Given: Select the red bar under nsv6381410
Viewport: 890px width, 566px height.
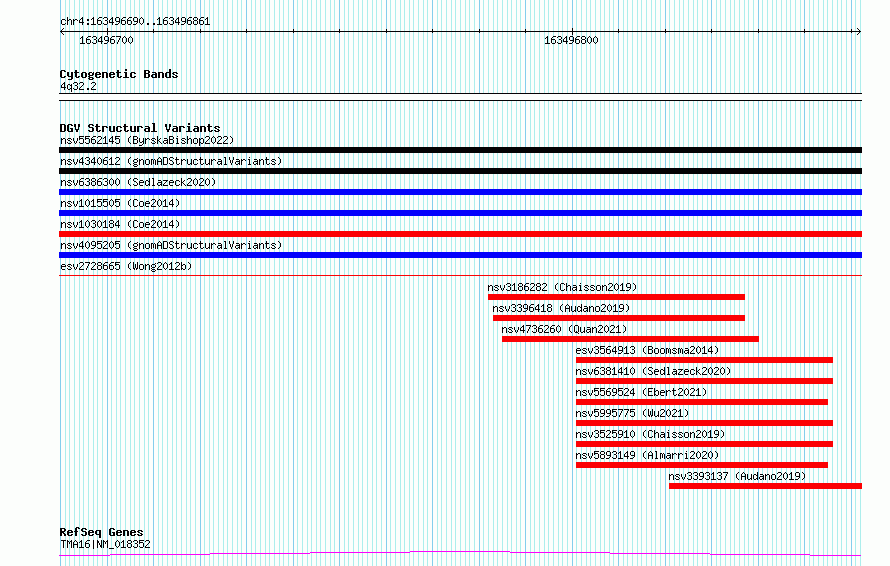Looking at the screenshot, I should (704, 381).
